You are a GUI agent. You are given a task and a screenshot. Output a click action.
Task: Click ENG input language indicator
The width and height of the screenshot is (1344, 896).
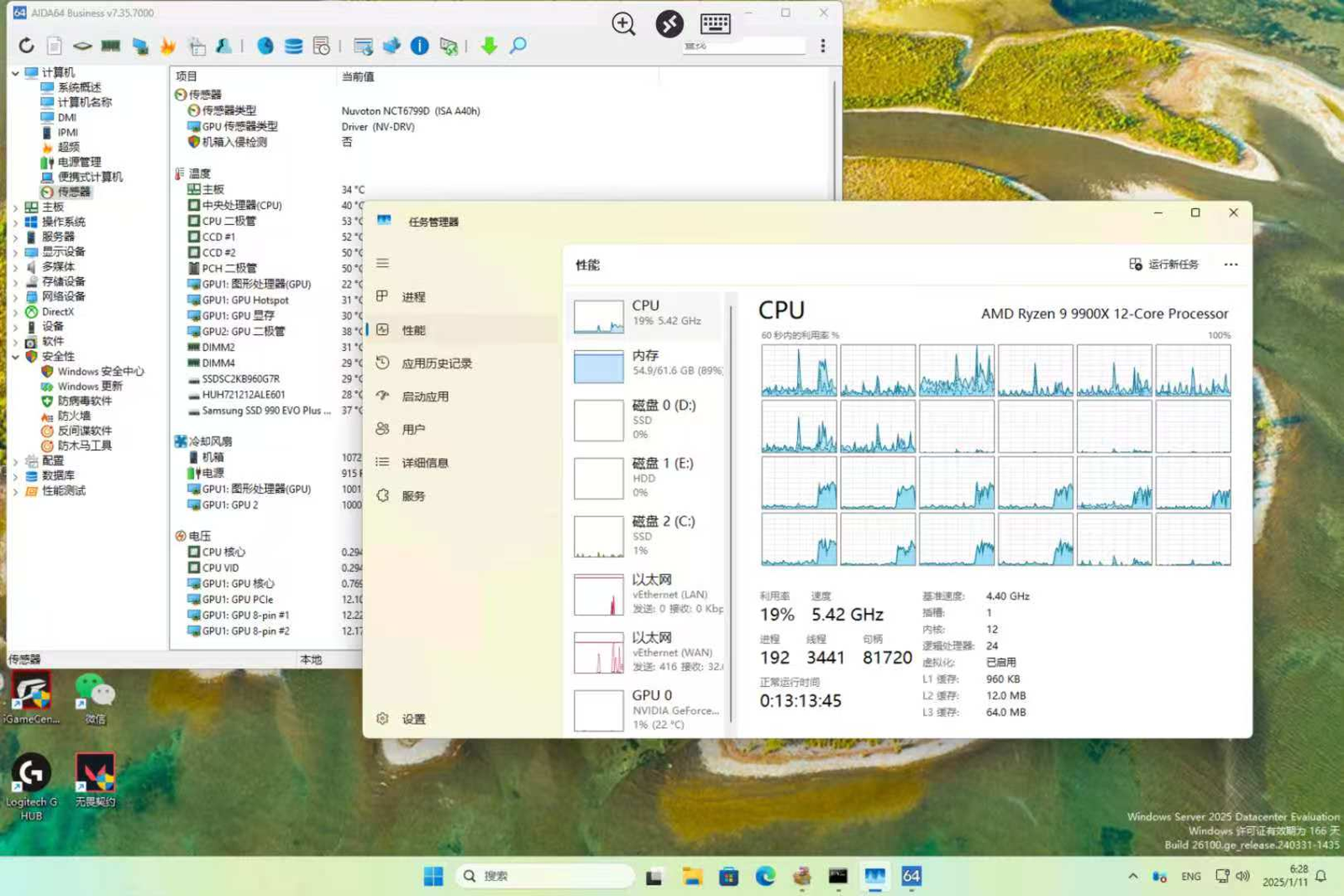1191,877
